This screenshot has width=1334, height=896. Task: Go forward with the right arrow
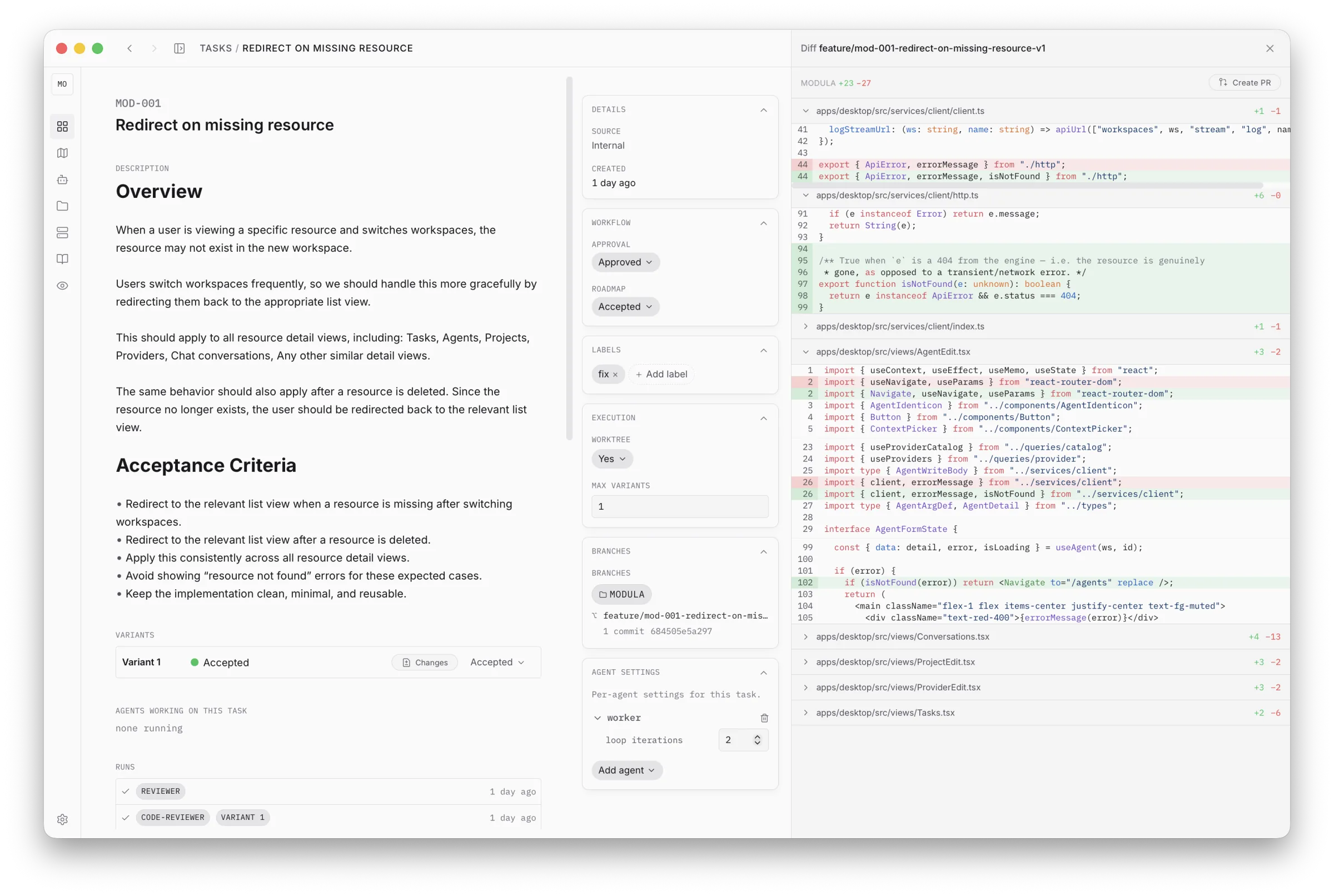tap(155, 48)
